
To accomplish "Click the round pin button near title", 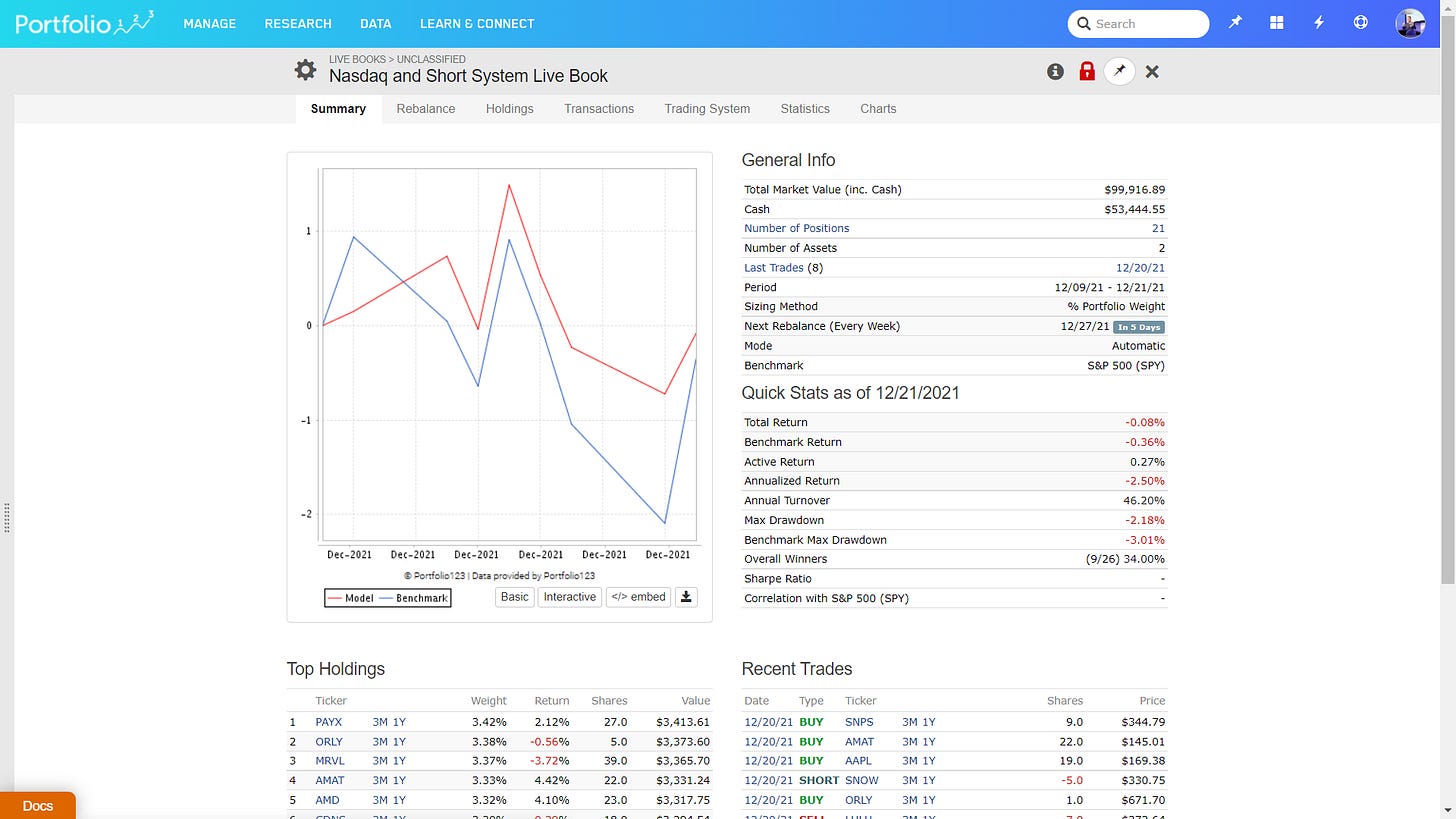I will (x=1119, y=71).
